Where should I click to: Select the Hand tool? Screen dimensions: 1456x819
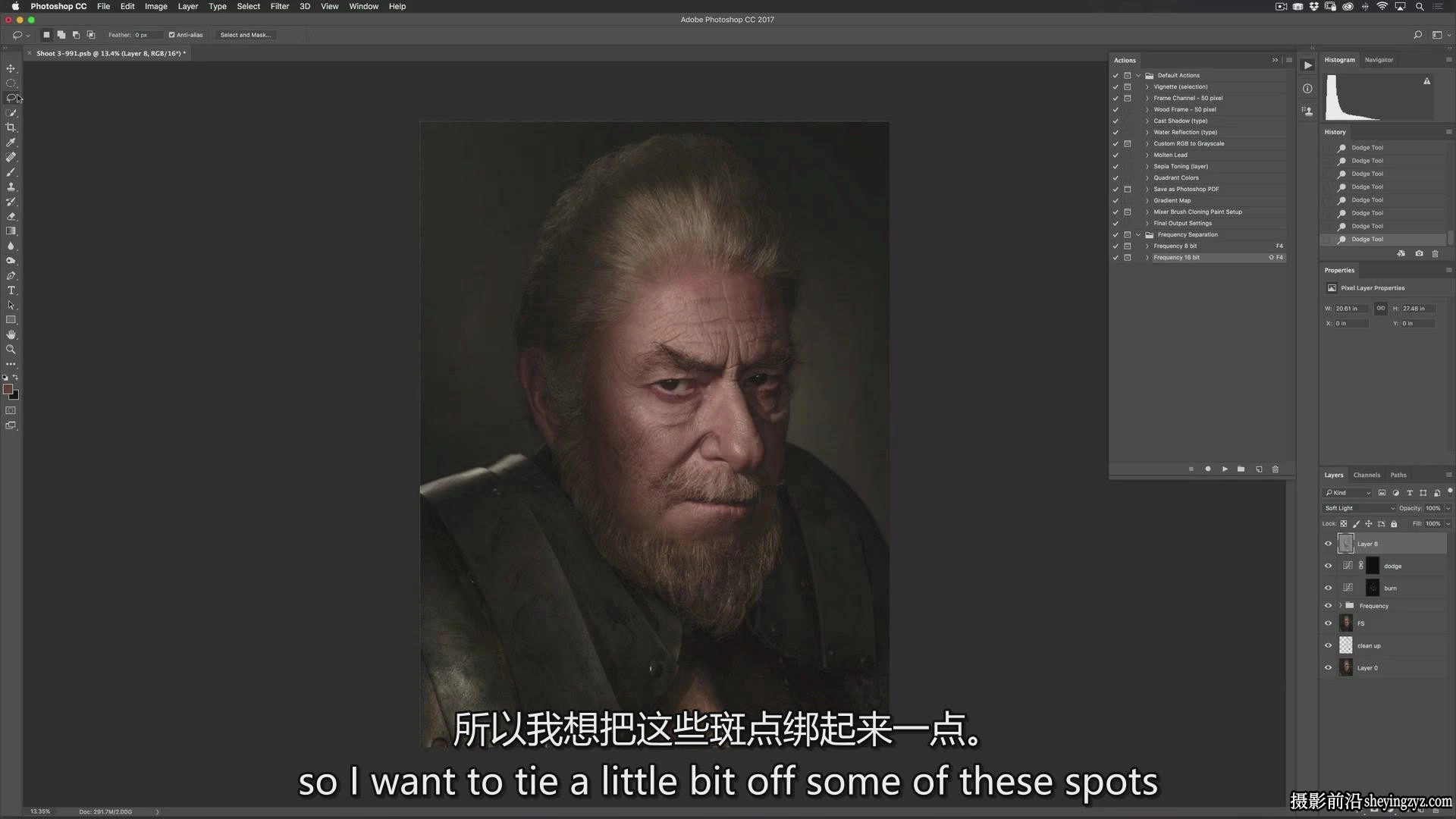click(x=11, y=334)
